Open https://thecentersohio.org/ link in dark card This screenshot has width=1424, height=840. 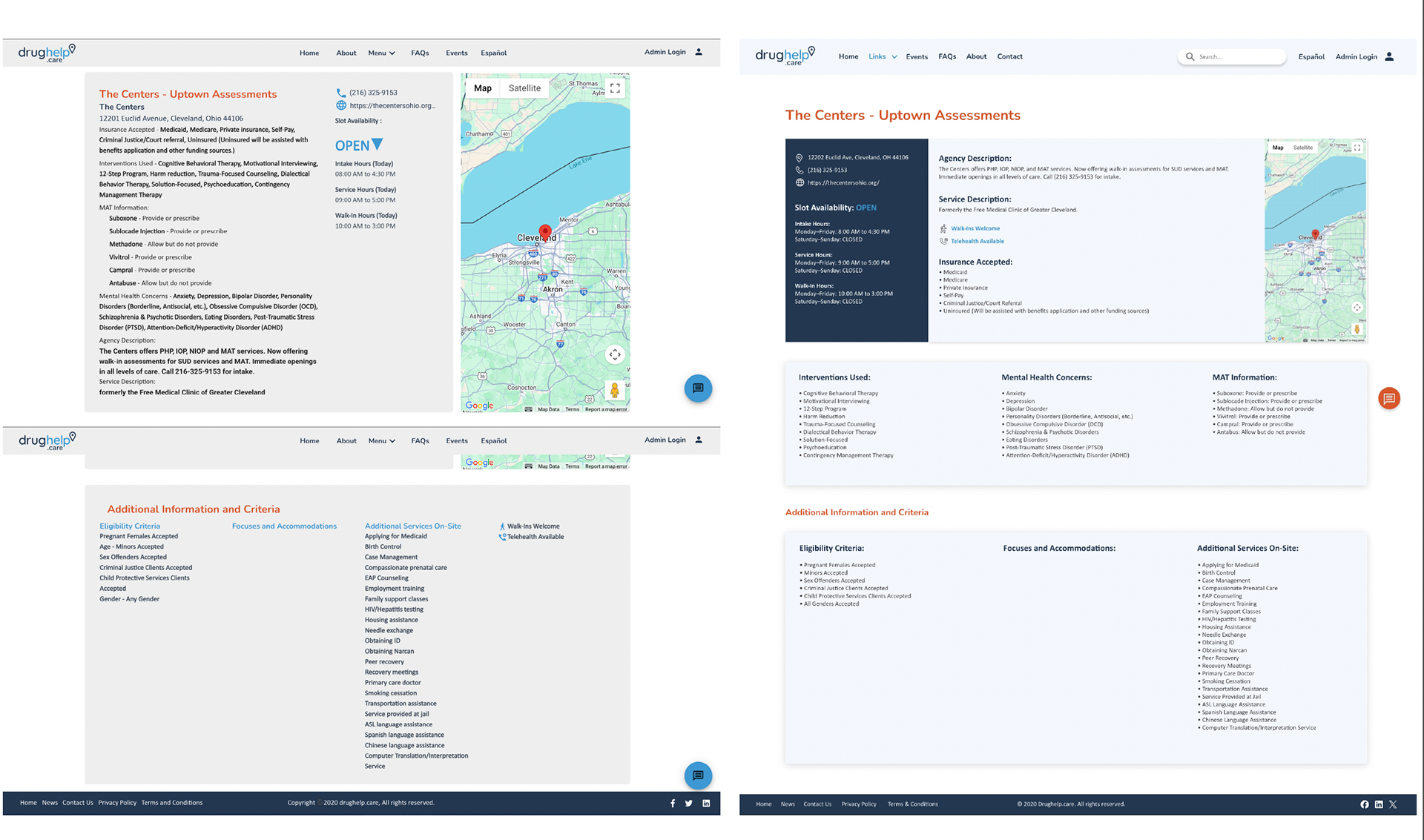click(843, 182)
